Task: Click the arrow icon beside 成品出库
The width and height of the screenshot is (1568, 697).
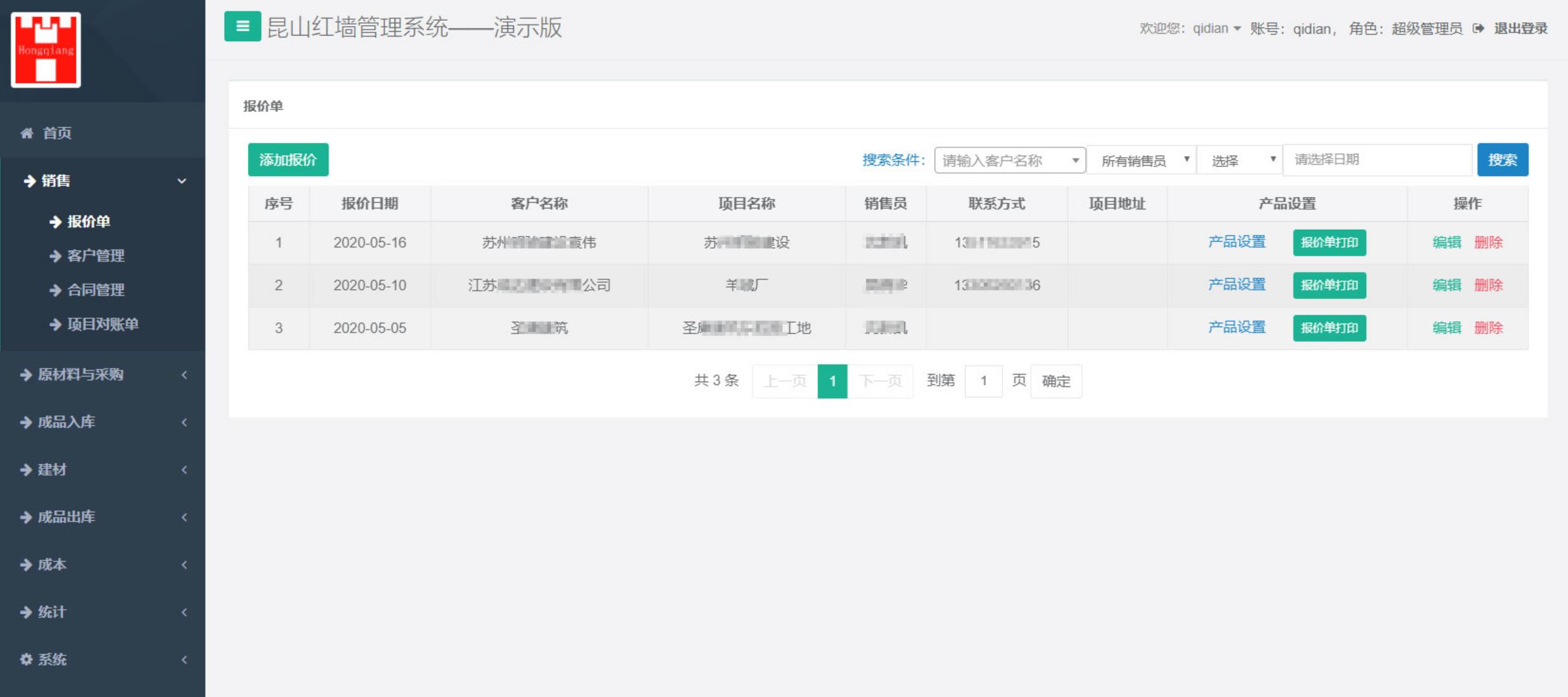Action: pos(26,517)
